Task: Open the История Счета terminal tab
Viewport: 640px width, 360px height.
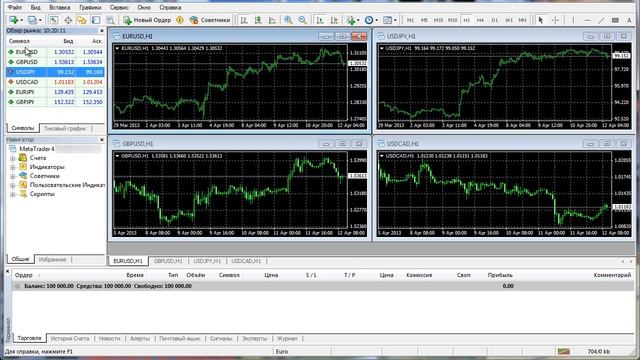Action: click(70, 338)
